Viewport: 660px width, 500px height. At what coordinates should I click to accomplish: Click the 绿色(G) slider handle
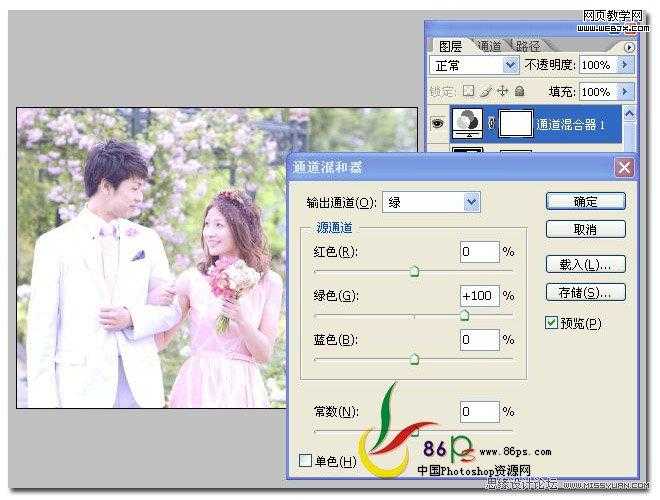click(464, 315)
